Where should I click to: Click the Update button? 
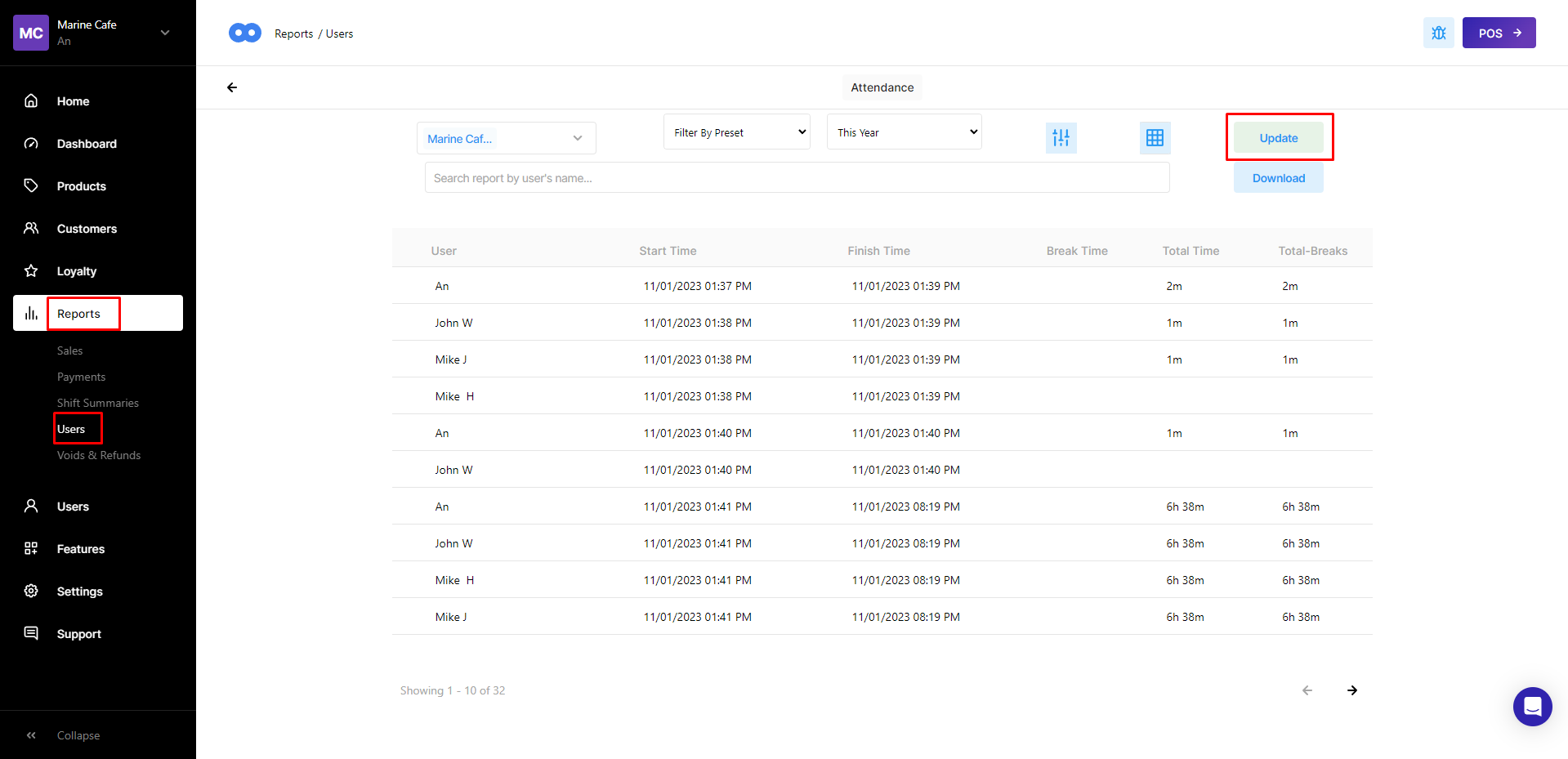(x=1279, y=138)
